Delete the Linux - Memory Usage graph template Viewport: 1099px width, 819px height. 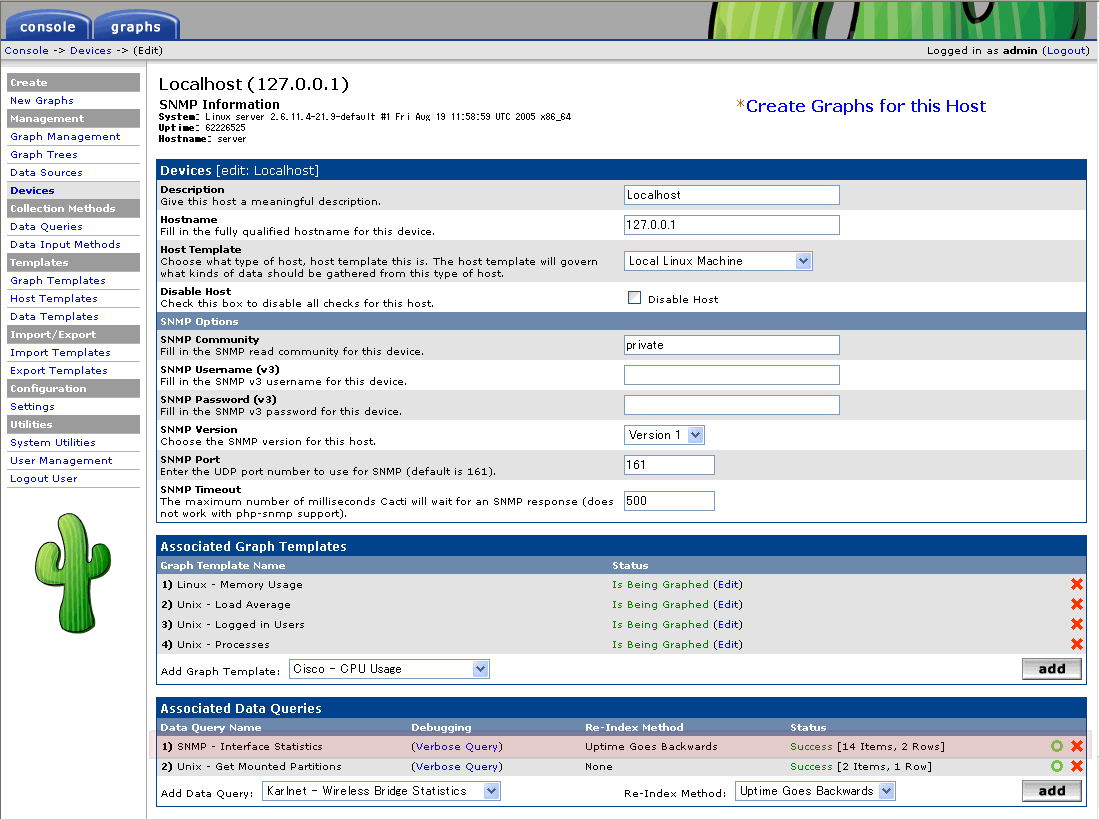(x=1077, y=585)
